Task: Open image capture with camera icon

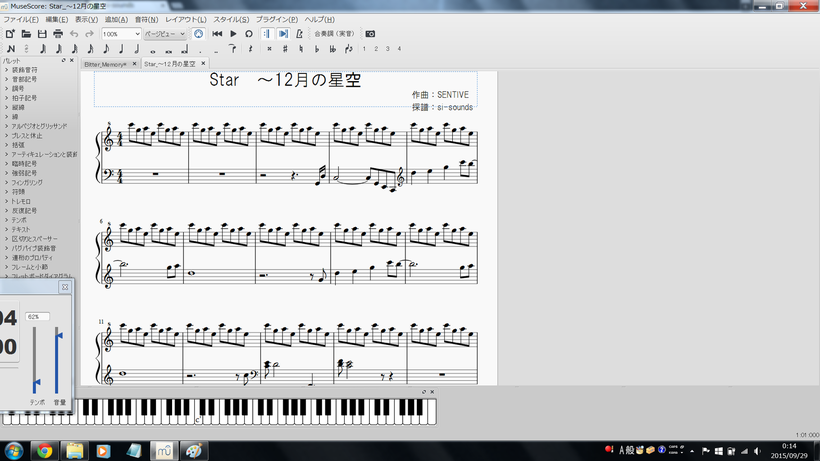Action: click(x=370, y=34)
